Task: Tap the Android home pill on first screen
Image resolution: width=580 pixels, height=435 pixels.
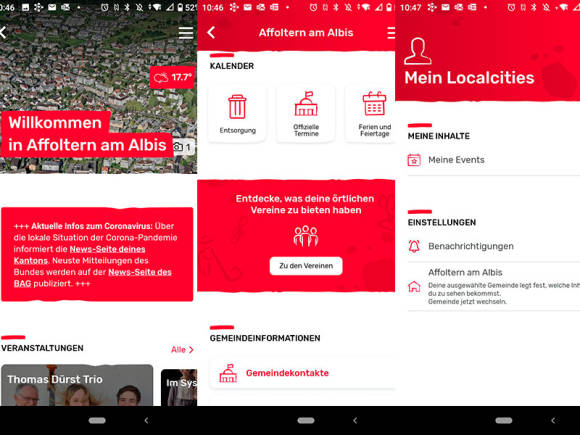Action: click(97, 420)
